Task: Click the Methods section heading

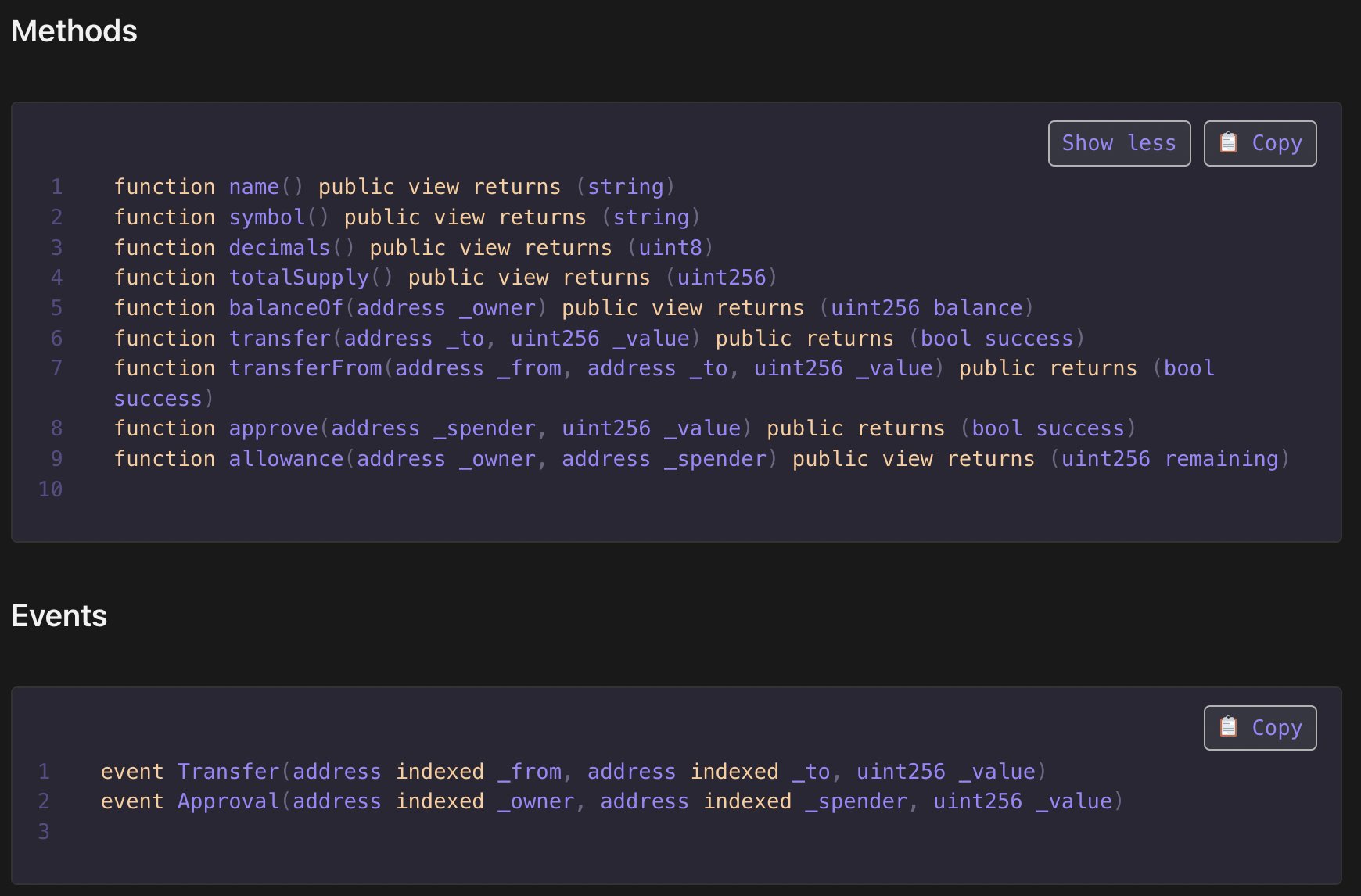Action: [x=74, y=31]
